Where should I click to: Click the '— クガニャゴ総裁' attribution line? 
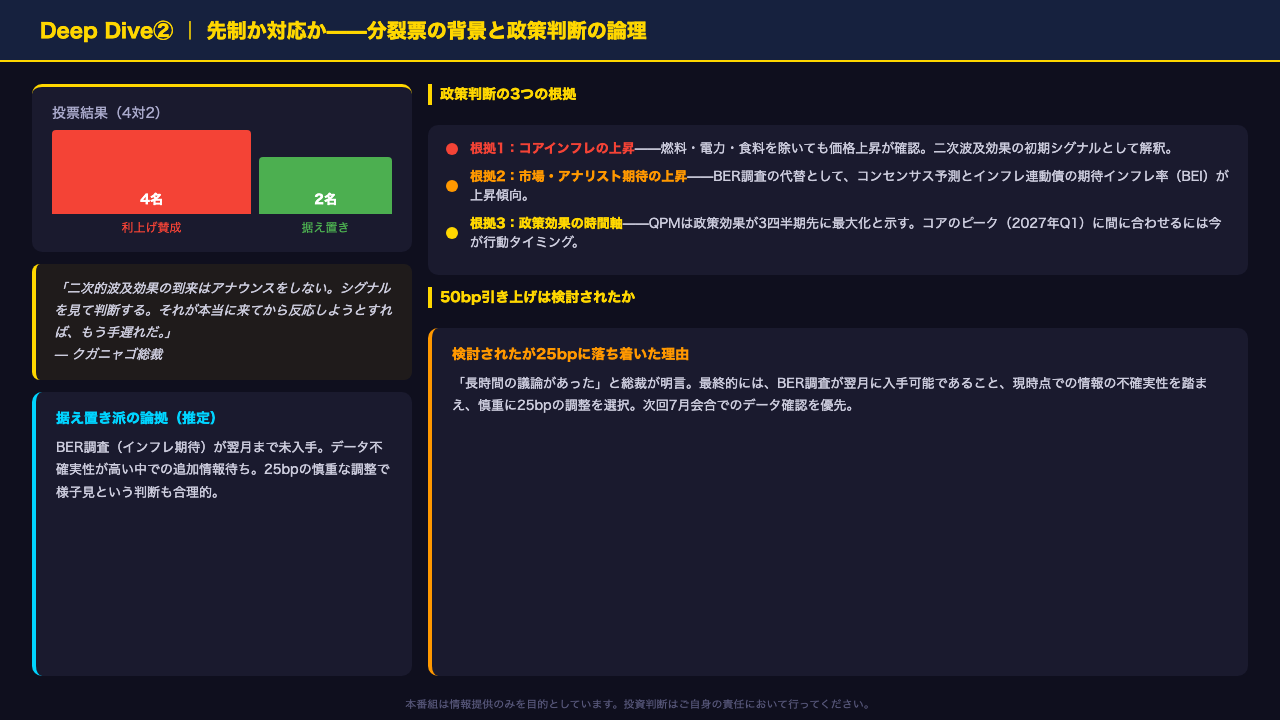coord(109,354)
